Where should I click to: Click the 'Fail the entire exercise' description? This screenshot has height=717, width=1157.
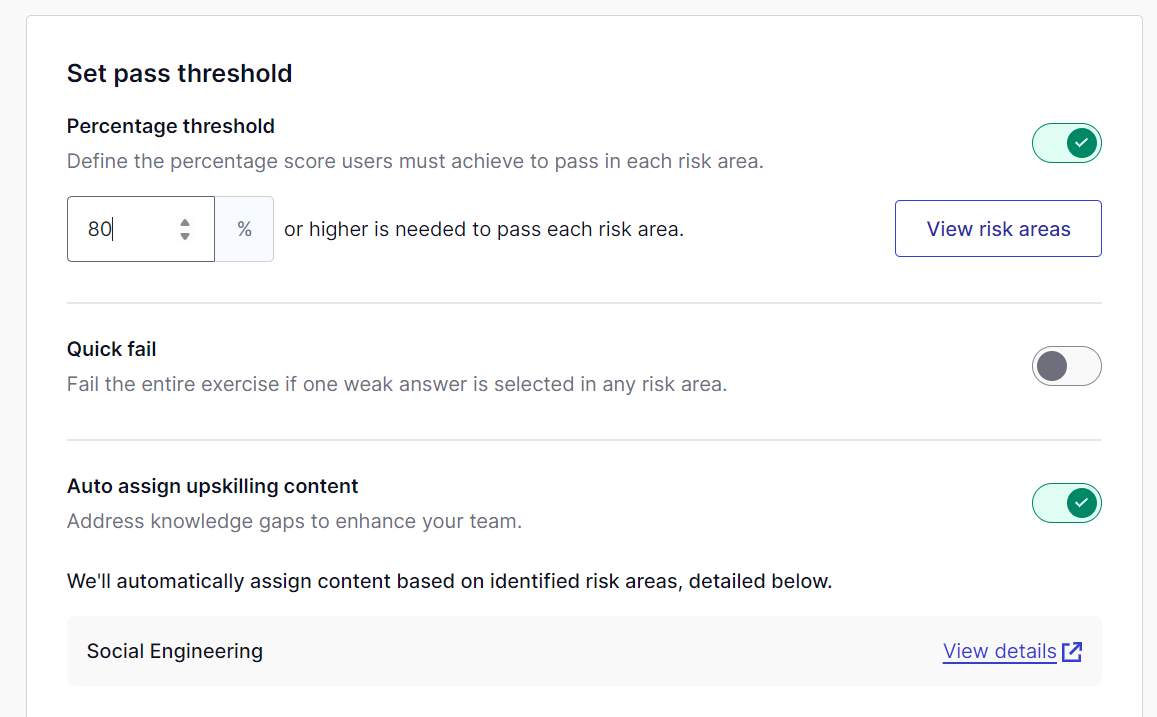tap(396, 384)
